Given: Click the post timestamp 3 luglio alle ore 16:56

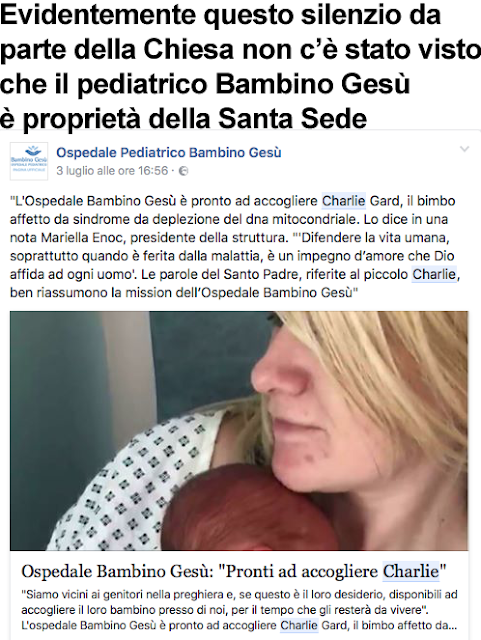Looking at the screenshot, I should (x=112, y=171).
